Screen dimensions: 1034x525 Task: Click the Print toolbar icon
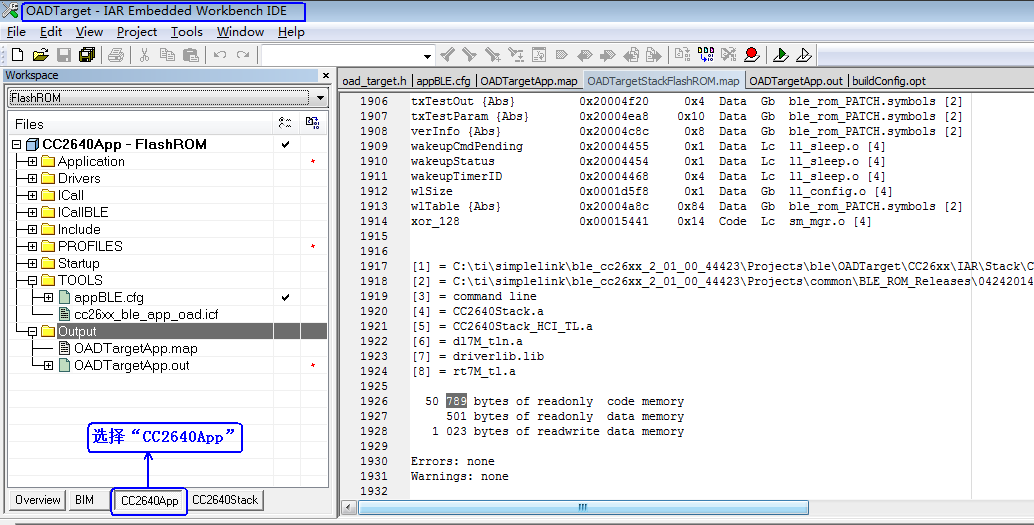coord(116,55)
